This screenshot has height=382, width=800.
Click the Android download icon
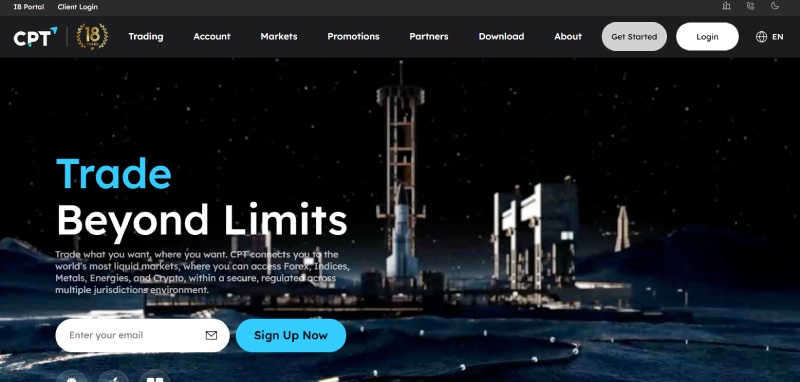(71, 377)
